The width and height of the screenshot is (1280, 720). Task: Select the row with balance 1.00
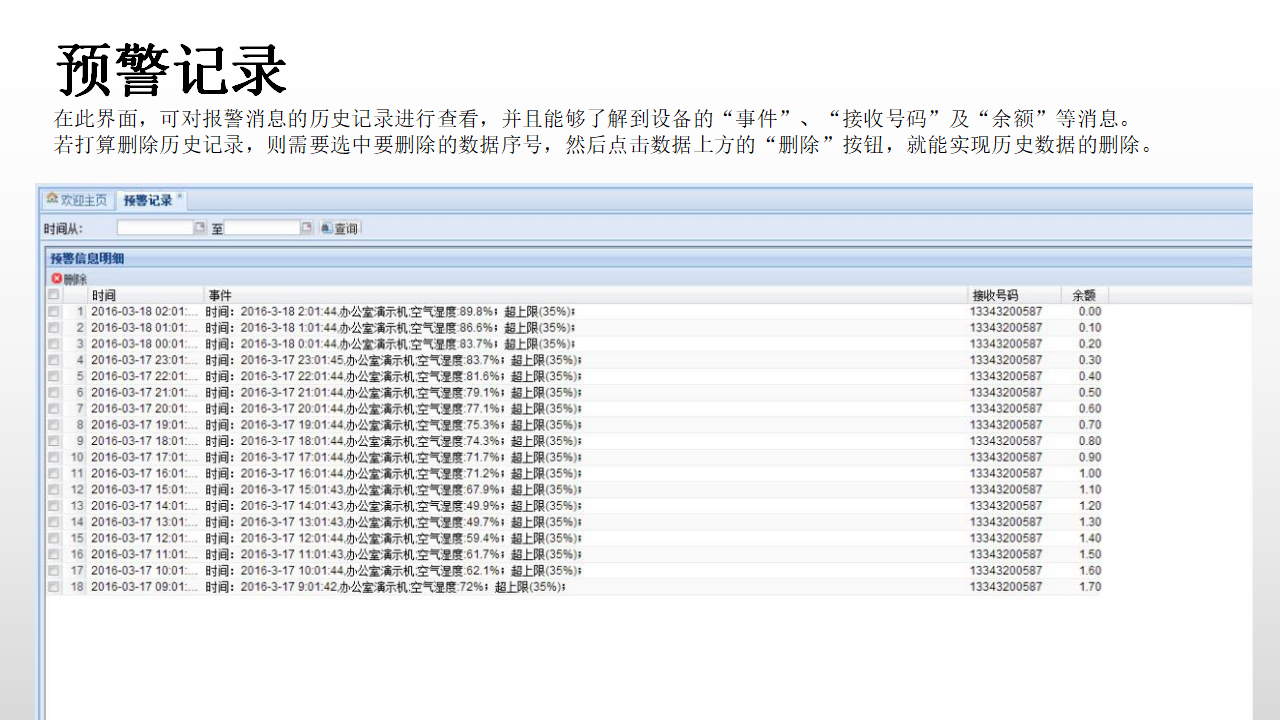(600, 474)
